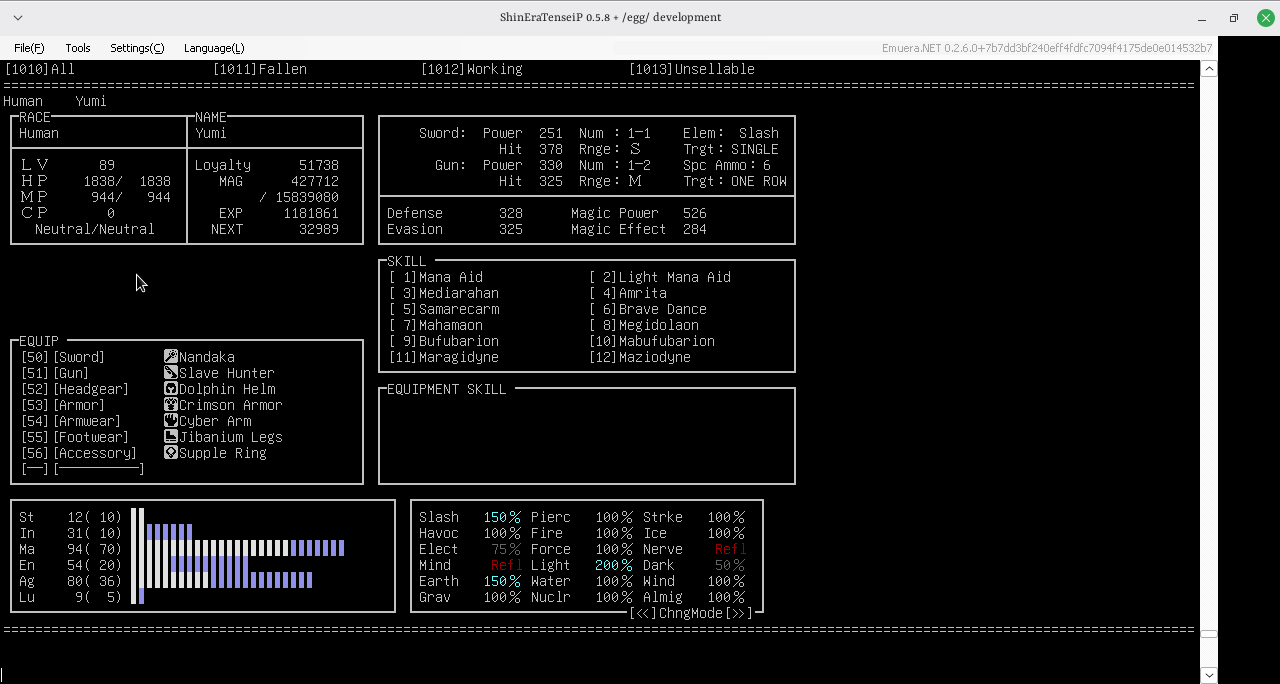Click the scrollbar down arrow
This screenshot has width=1280, height=684.
[x=1209, y=675]
